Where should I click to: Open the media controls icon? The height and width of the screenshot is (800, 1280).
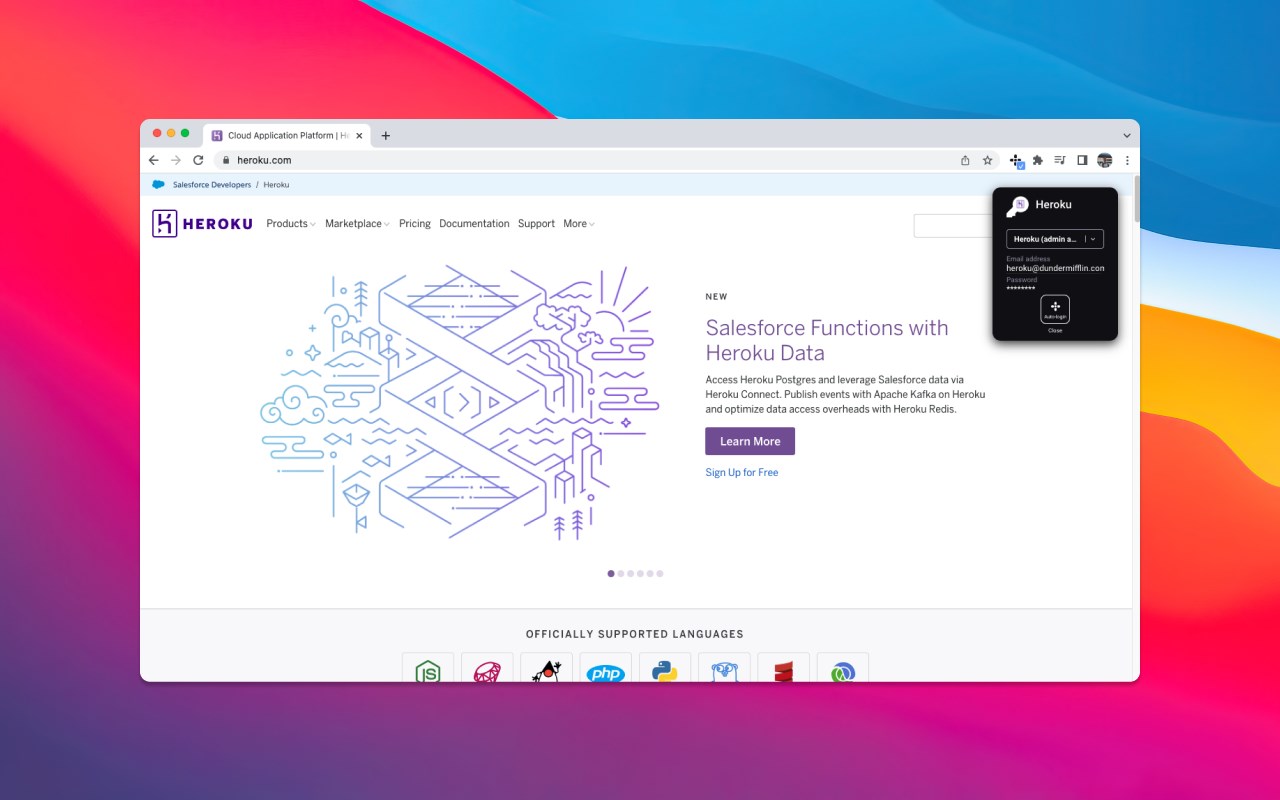(x=1060, y=160)
